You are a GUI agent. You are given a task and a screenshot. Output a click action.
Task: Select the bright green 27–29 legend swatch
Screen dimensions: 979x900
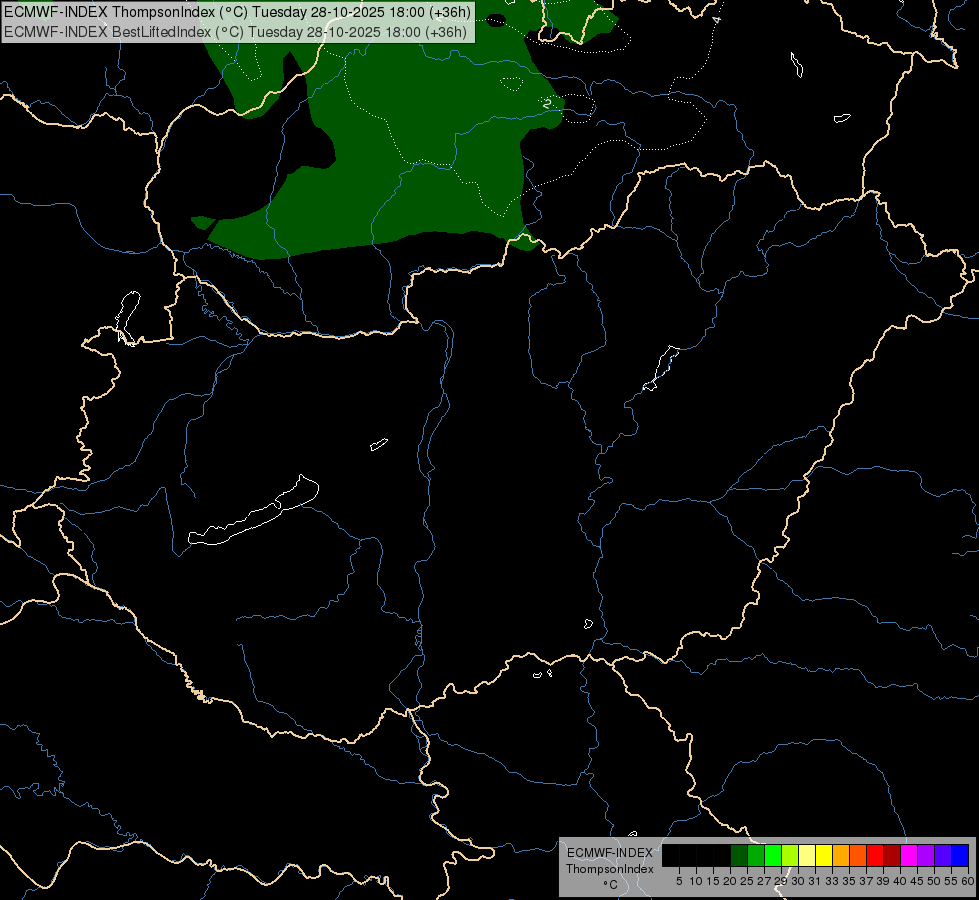(x=773, y=855)
